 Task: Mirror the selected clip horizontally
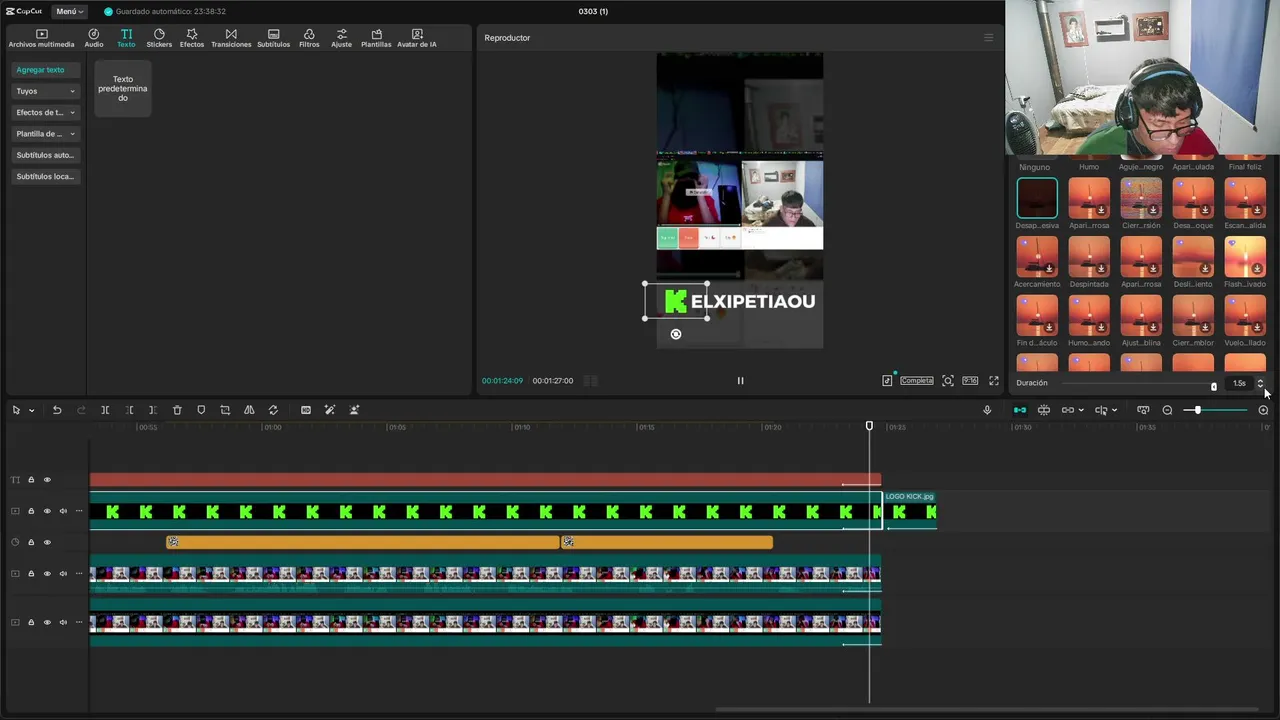[249, 410]
